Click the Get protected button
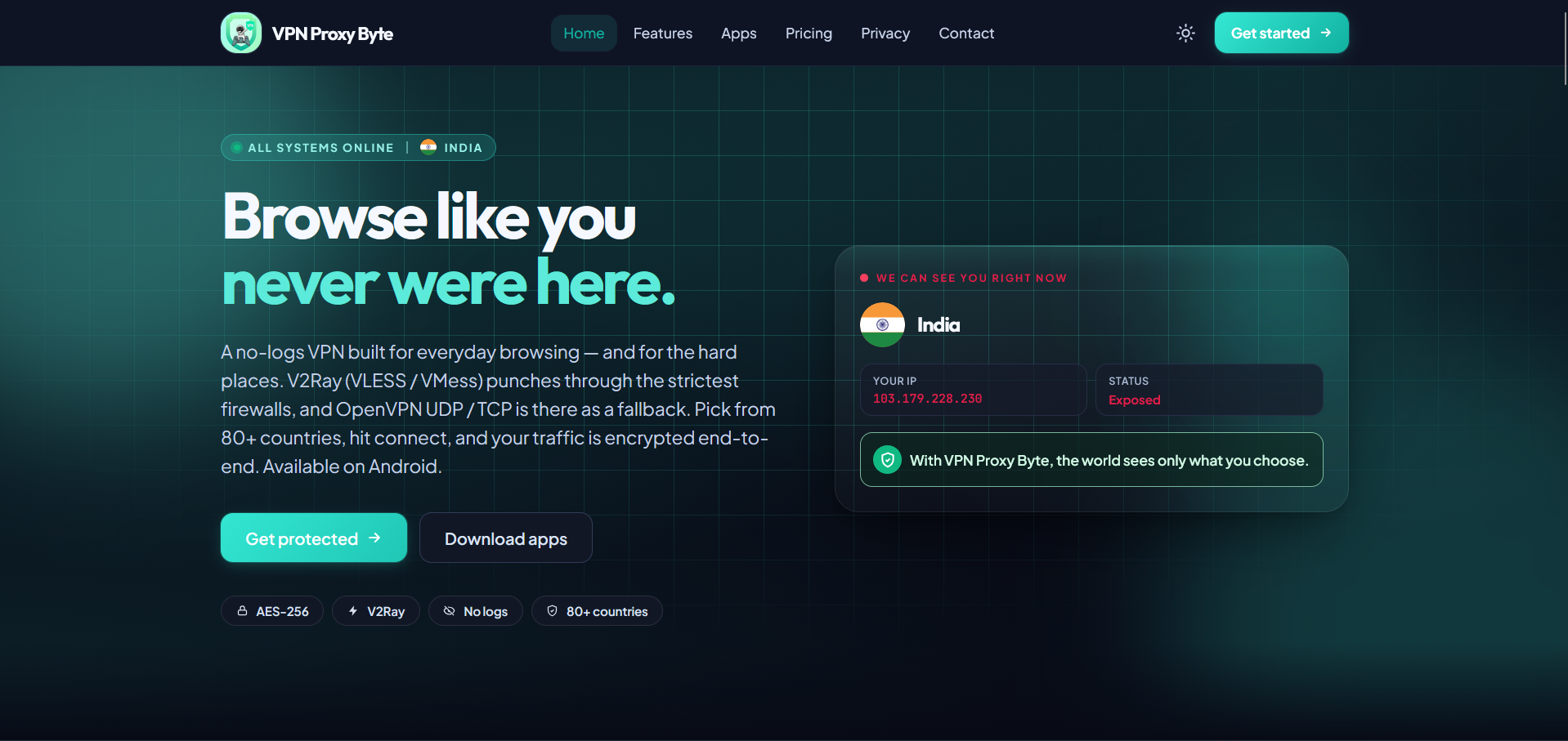Screen dimensions: 1568x741 (x=314, y=538)
